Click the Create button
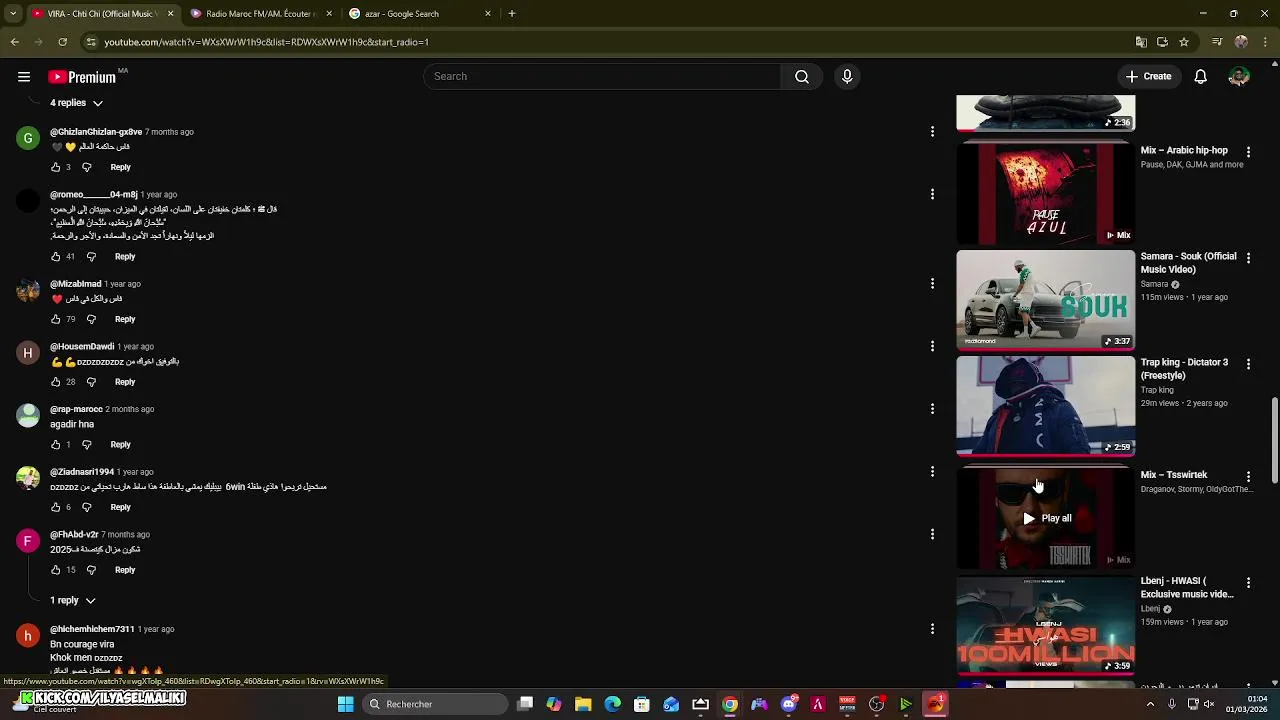Image resolution: width=1280 pixels, height=720 pixels. point(1148,77)
